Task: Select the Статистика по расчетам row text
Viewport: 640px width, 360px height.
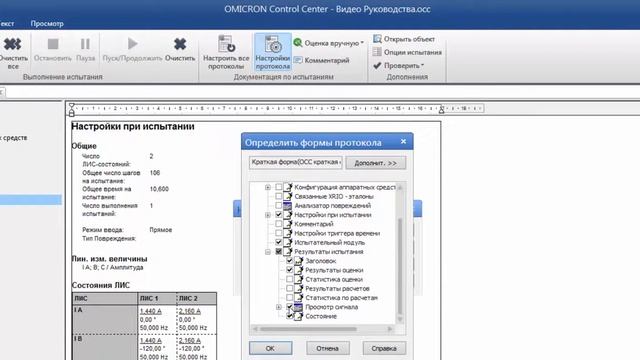Action: (x=341, y=298)
